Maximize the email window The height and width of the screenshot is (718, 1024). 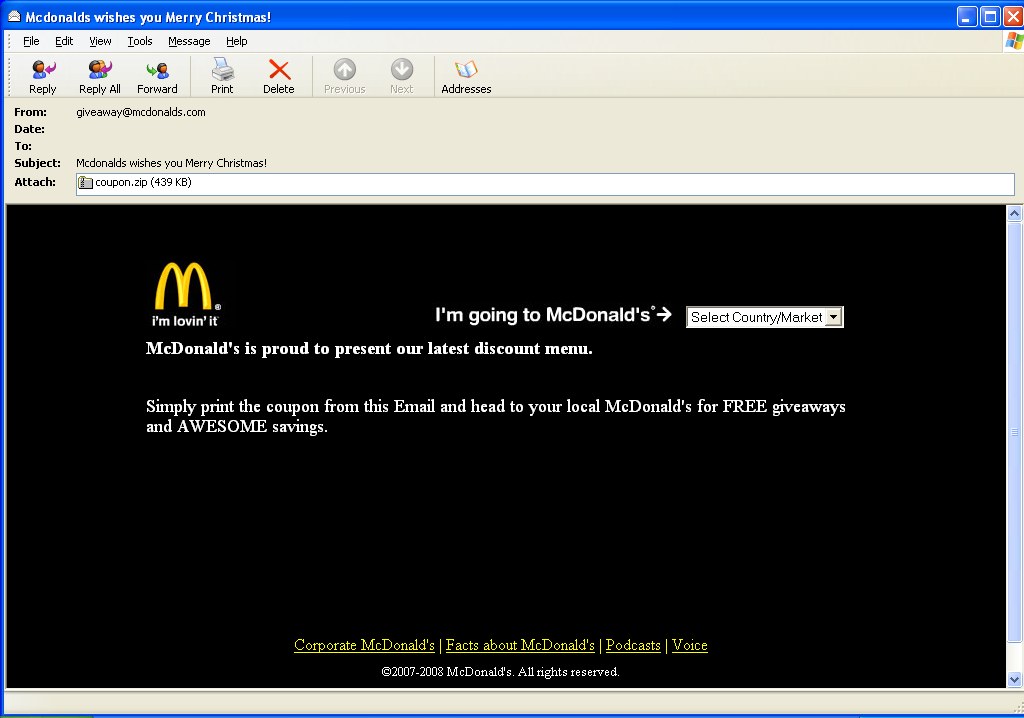(990, 16)
